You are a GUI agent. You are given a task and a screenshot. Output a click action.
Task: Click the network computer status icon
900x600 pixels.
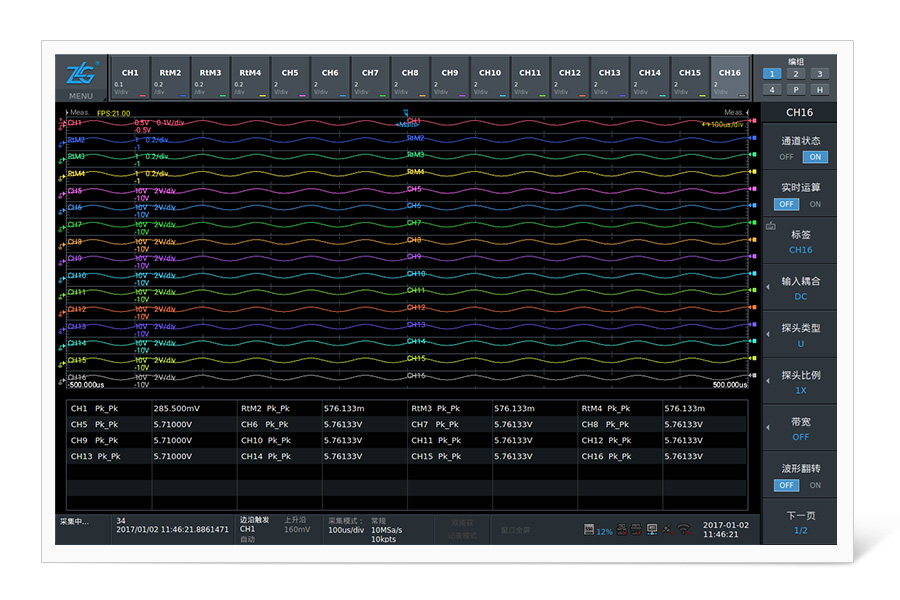click(653, 529)
